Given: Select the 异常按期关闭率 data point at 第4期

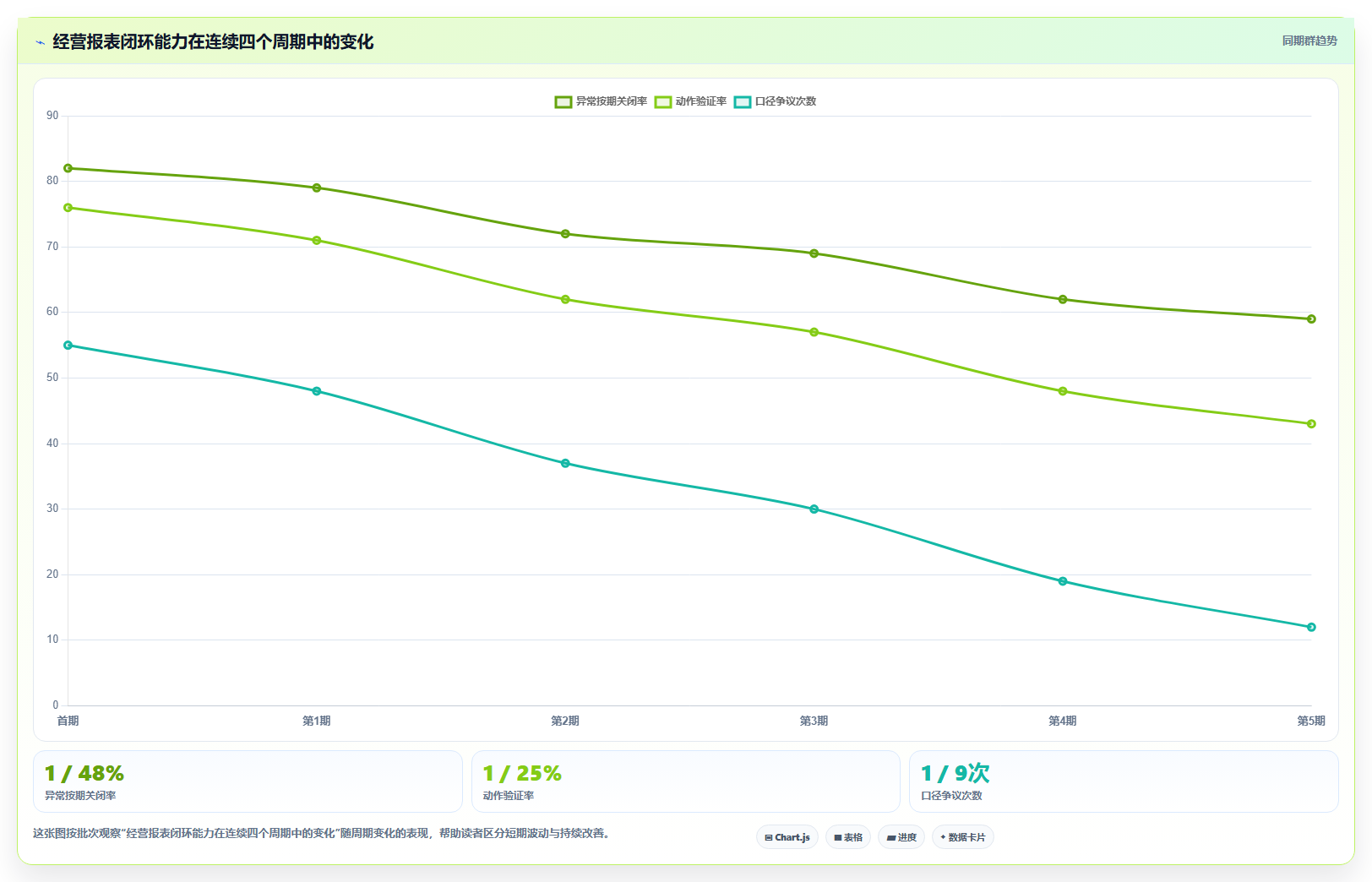Looking at the screenshot, I should pos(1063,299).
